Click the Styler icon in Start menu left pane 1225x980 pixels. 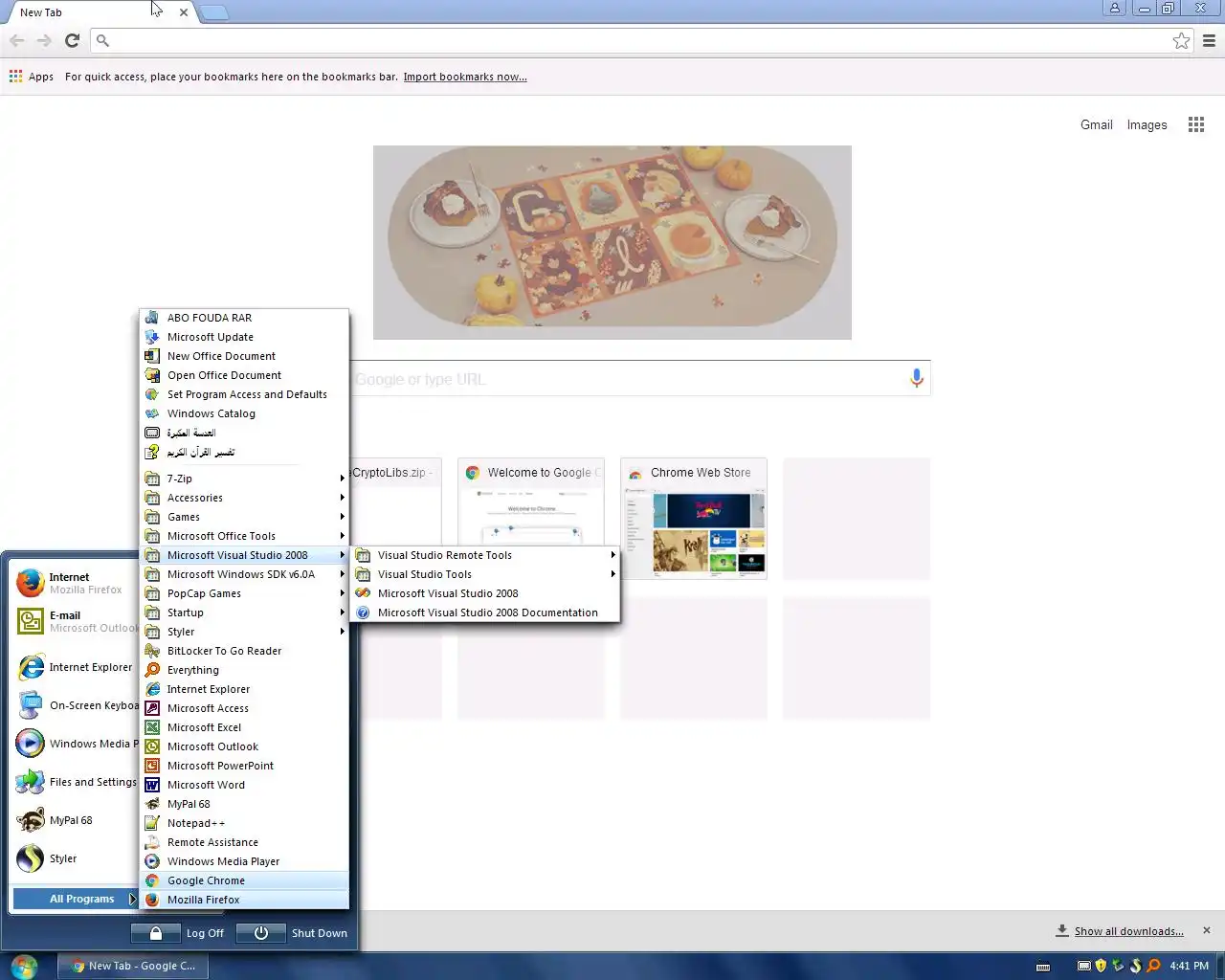31,858
